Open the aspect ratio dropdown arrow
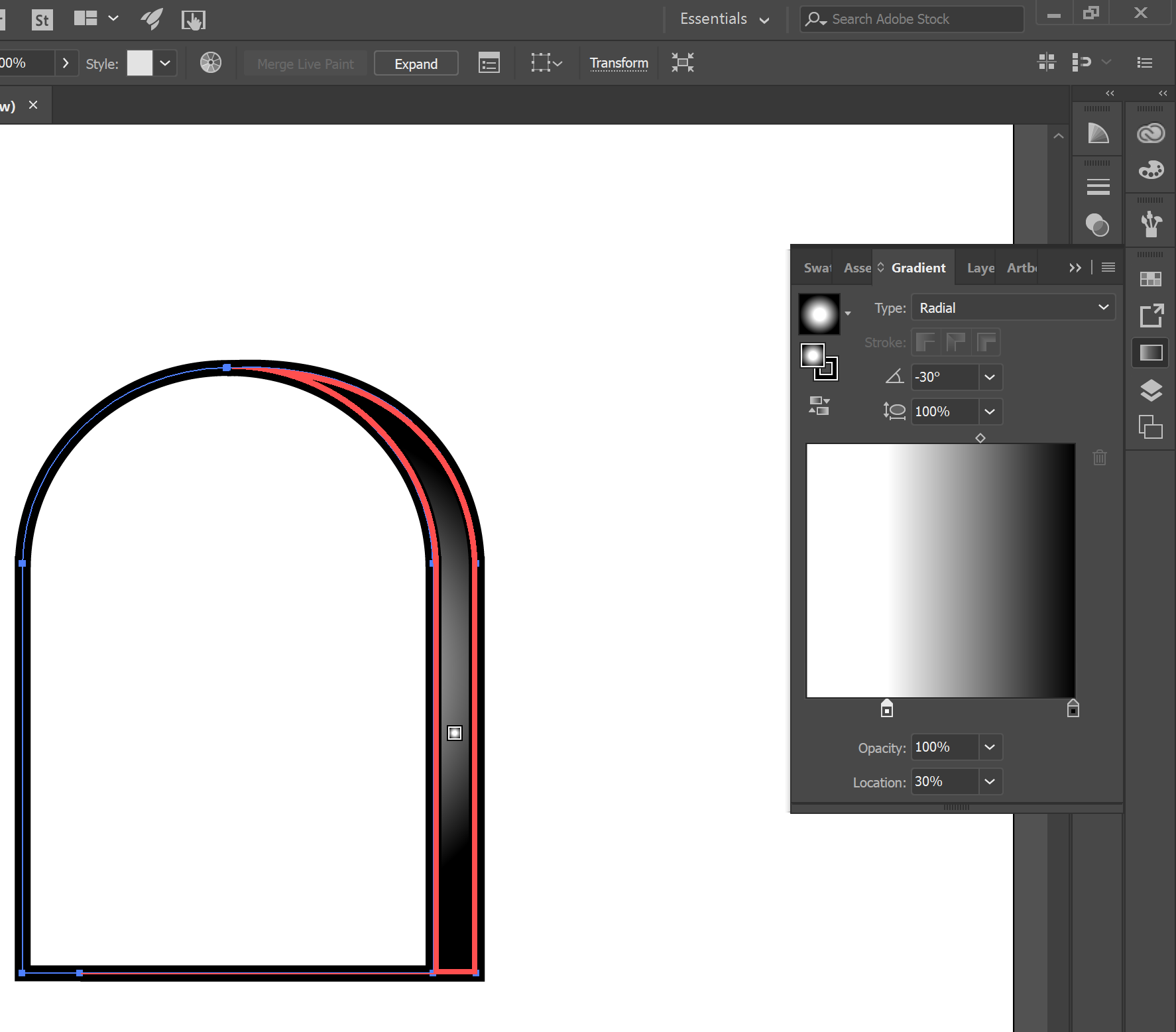 pos(990,412)
